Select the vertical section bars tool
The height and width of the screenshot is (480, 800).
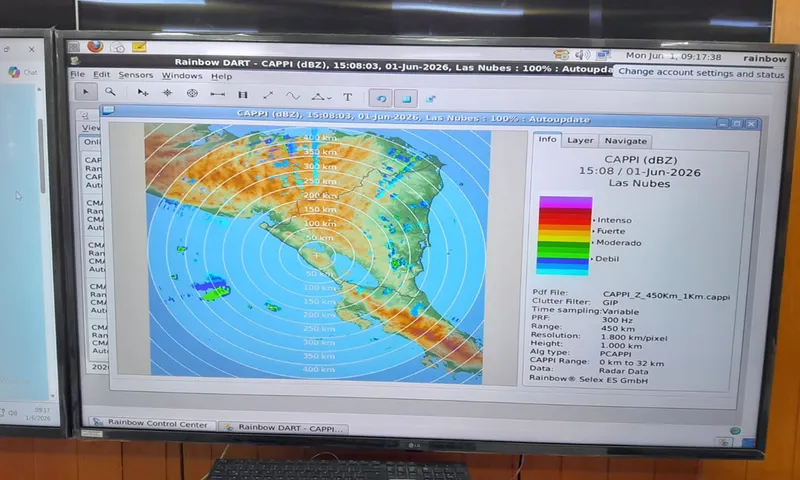(243, 95)
